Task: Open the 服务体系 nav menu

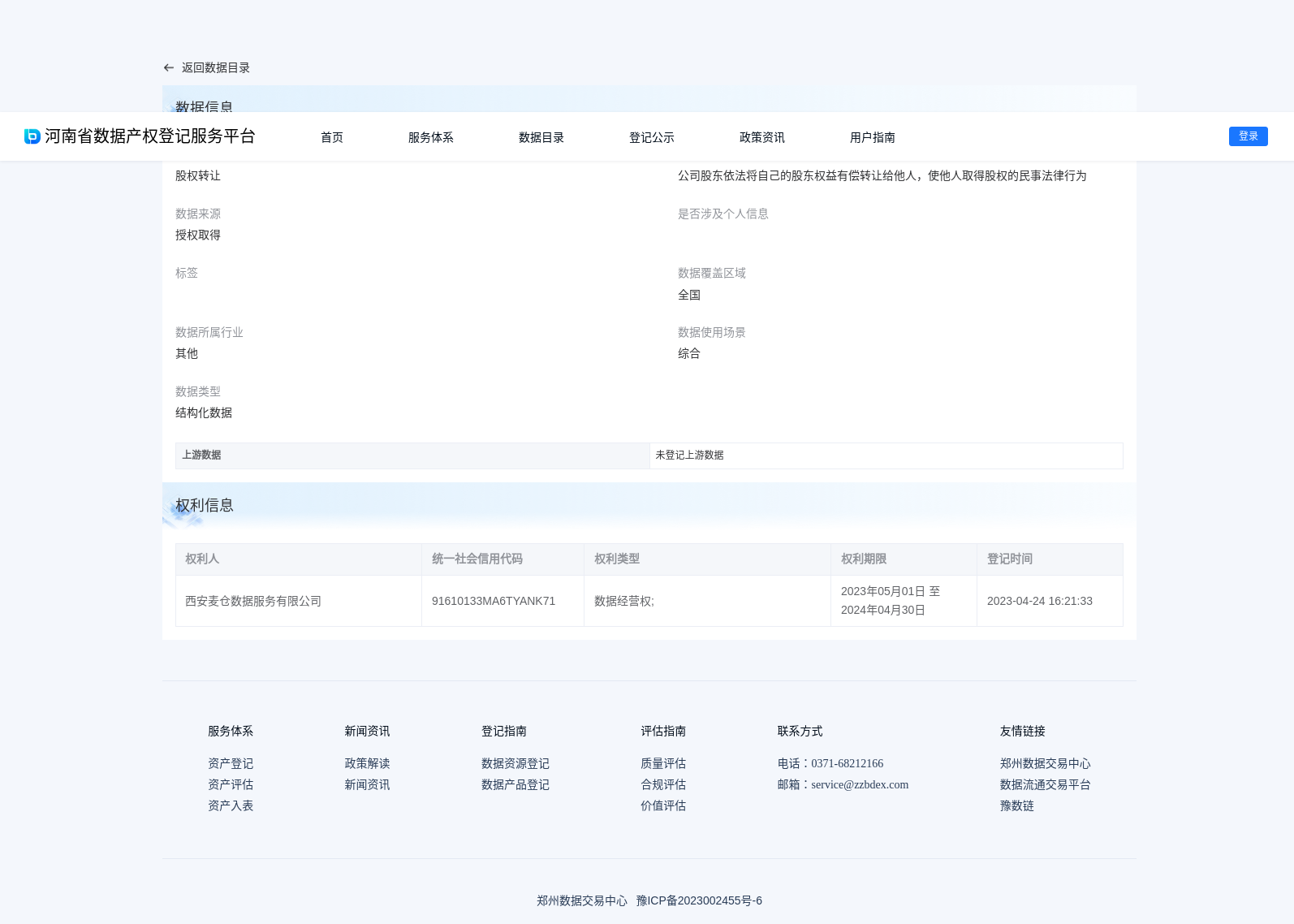Action: (431, 137)
